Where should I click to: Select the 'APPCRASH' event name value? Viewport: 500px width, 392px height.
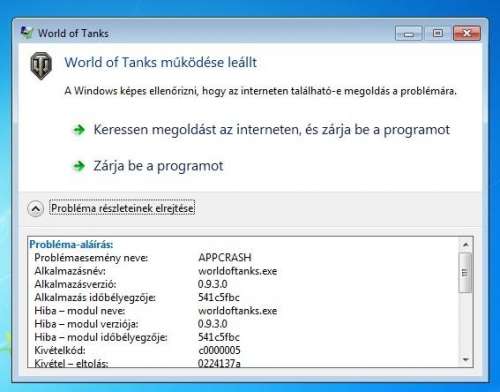(225, 257)
